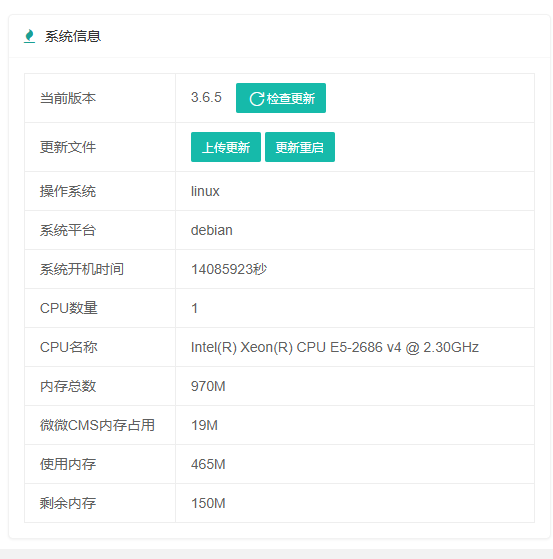Click the CPU数量 value 1
The width and height of the screenshot is (553, 559).
pyautogui.click(x=194, y=308)
